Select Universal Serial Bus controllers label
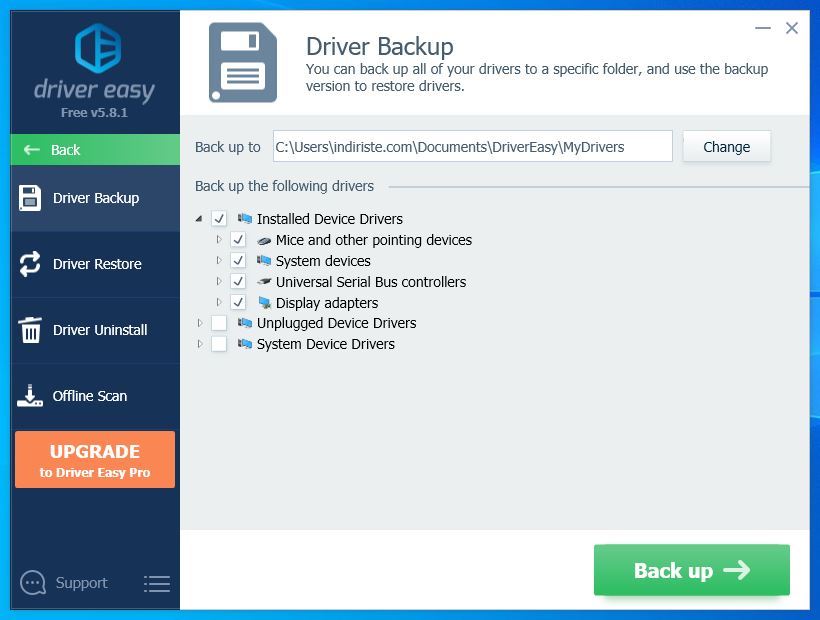Screen dimensions: 820x620 [x=371, y=282]
